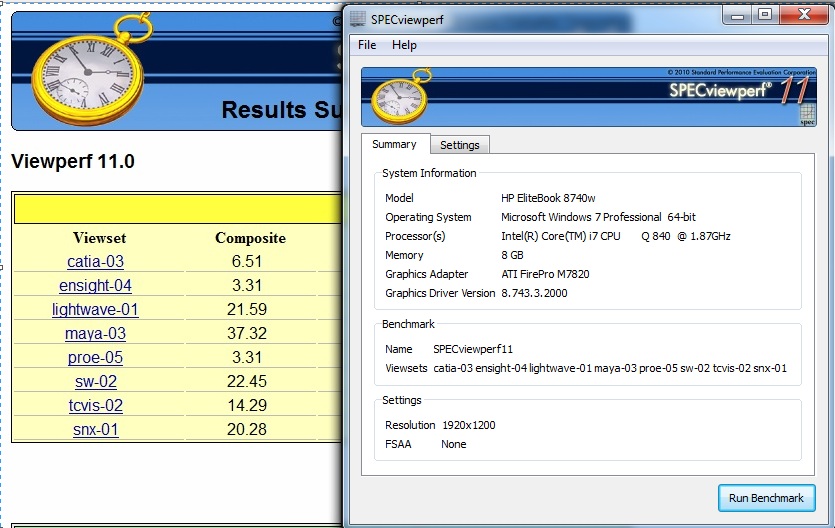Select the maya-03 composite score 37.32
835x528 pixels.
[247, 333]
